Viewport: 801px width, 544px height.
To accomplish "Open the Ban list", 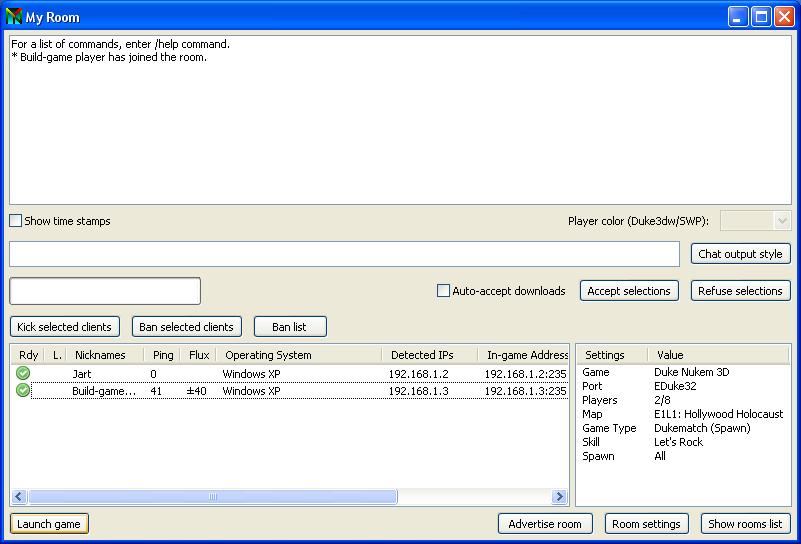I will pyautogui.click(x=289, y=327).
